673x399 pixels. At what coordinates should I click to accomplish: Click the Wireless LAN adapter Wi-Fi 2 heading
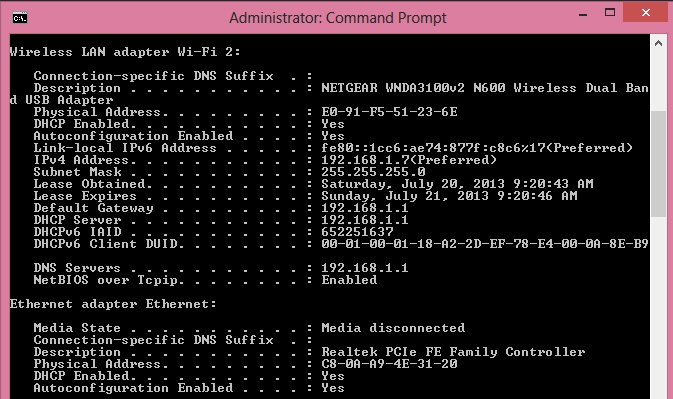[125, 52]
